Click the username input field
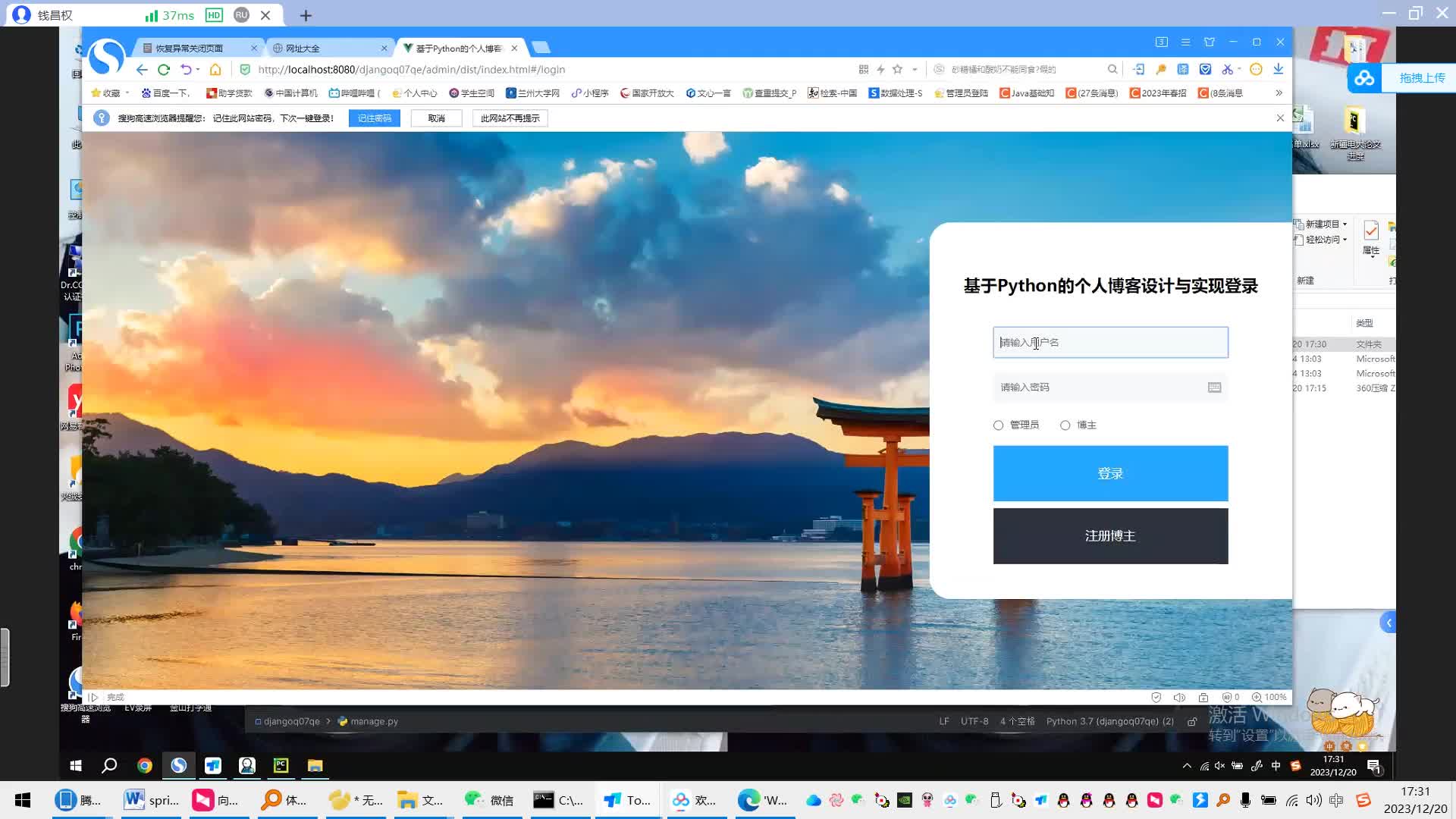 click(1110, 343)
